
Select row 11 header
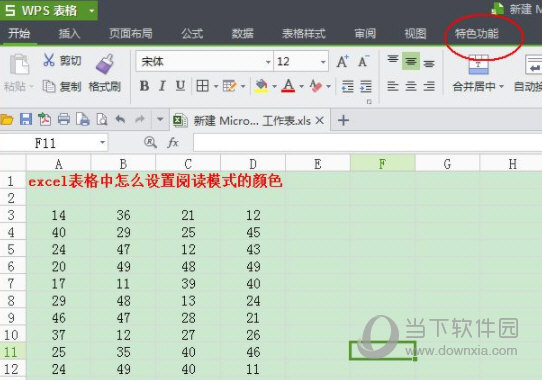[12, 352]
